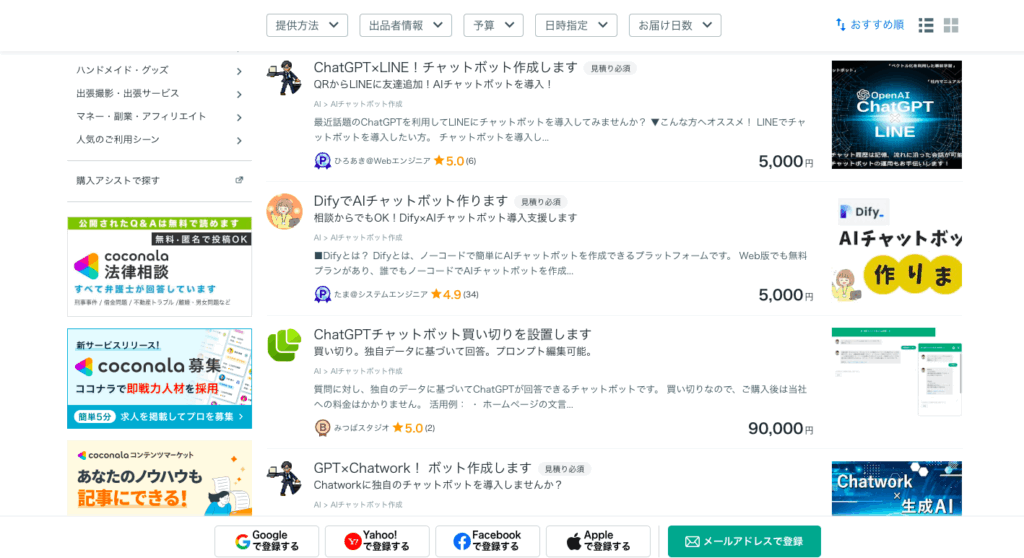Open seller avatar for ChatGPT×LINE listing
This screenshot has width=1024, height=558.
click(x=284, y=78)
